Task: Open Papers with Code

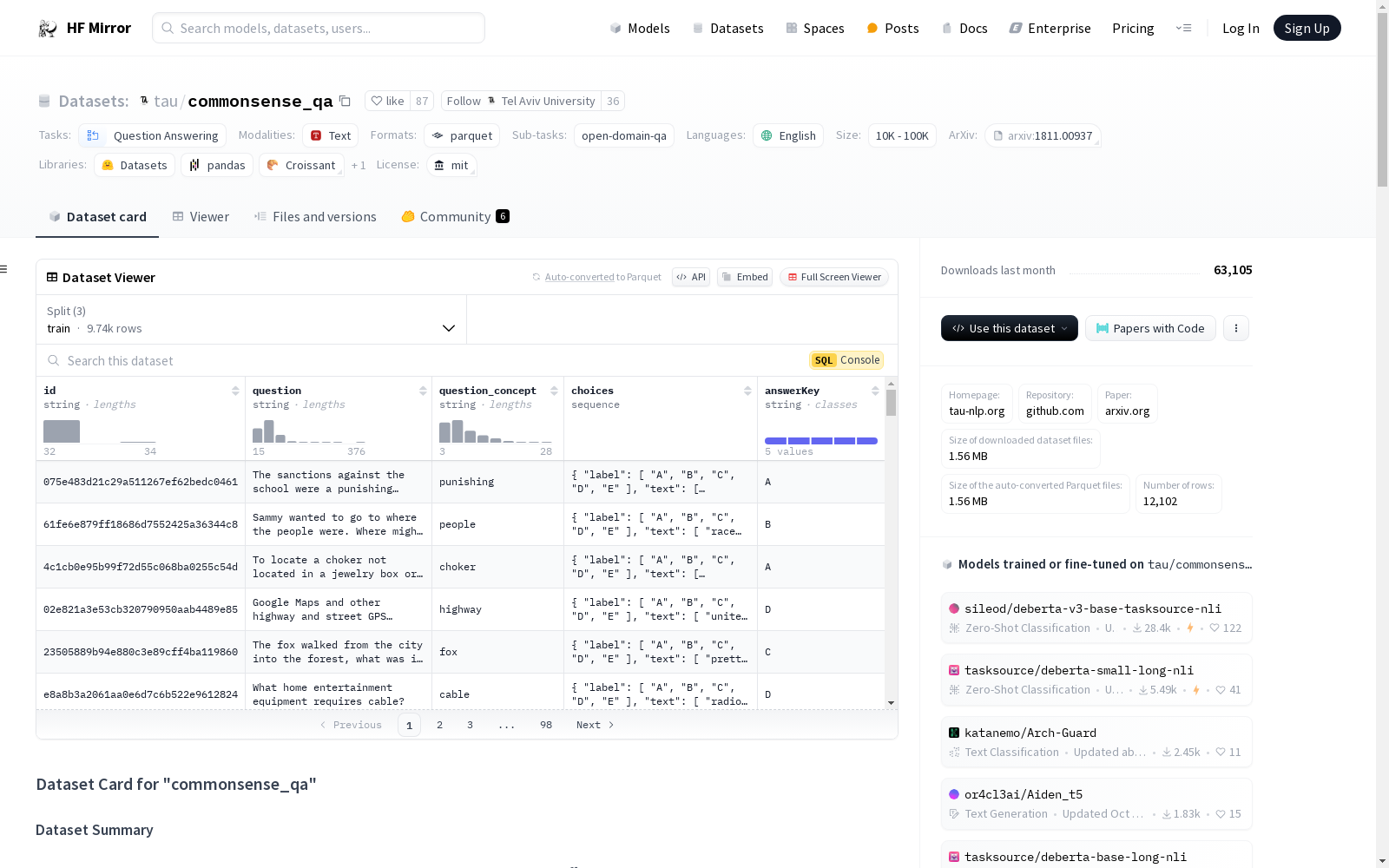Action: [1150, 328]
